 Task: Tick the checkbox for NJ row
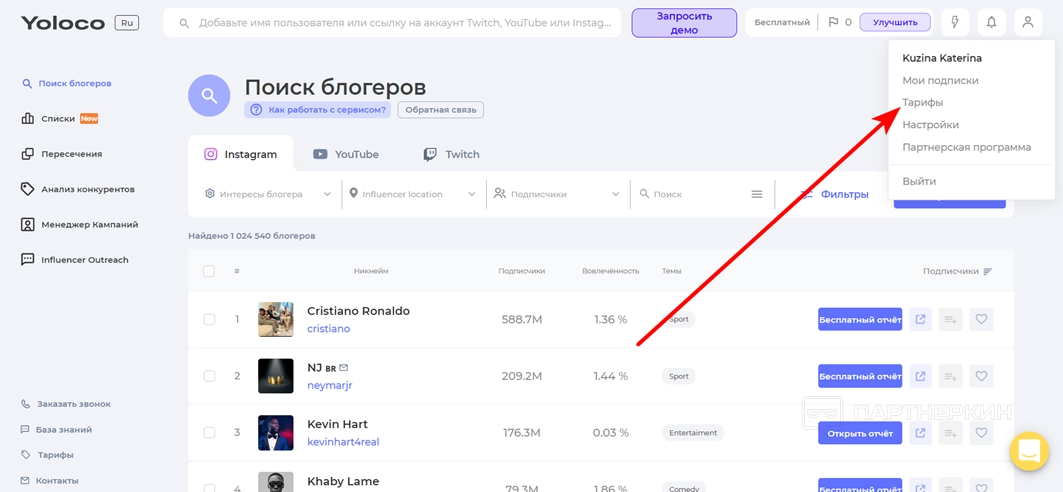click(209, 376)
